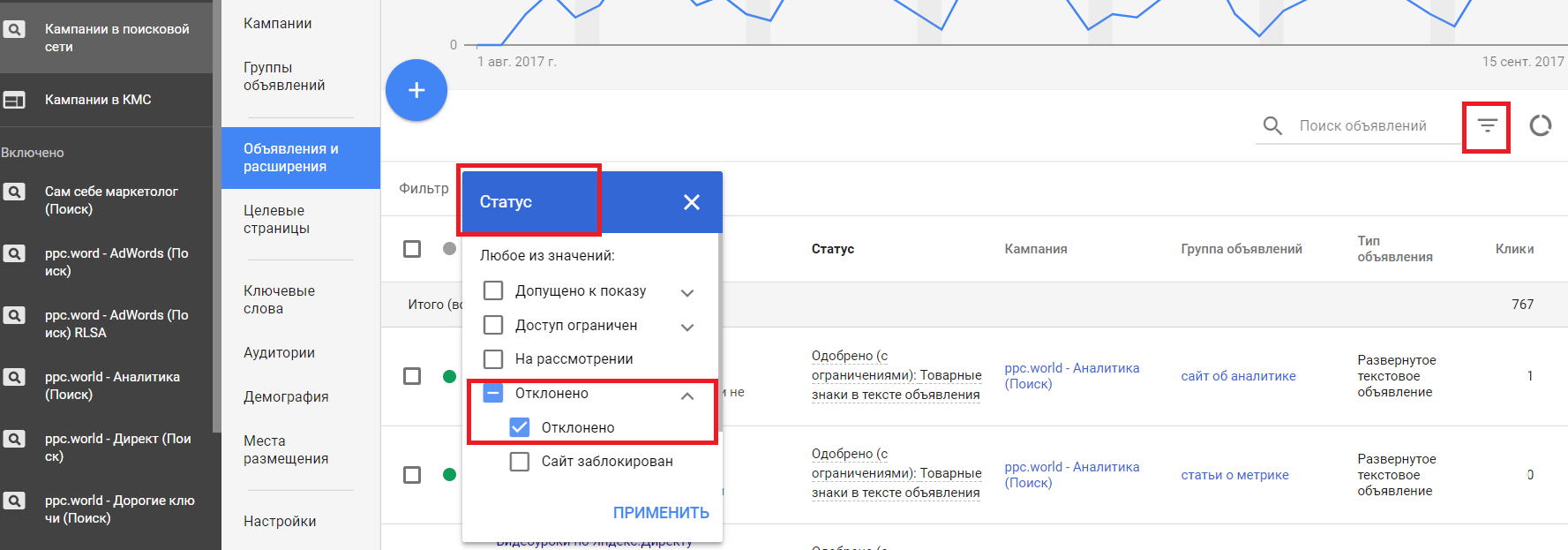The height and width of the screenshot is (550, 1568).
Task: Click search icon beside Сам себе маркетолог
Action: 14,192
